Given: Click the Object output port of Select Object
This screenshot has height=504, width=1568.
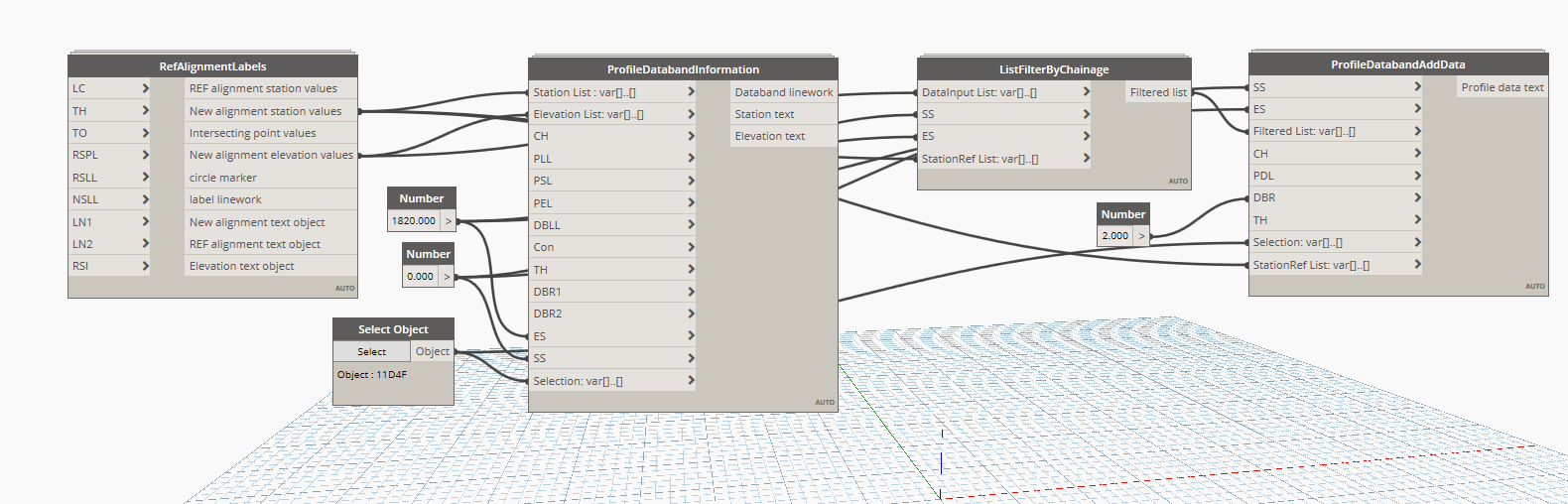Looking at the screenshot, I should point(433,351).
